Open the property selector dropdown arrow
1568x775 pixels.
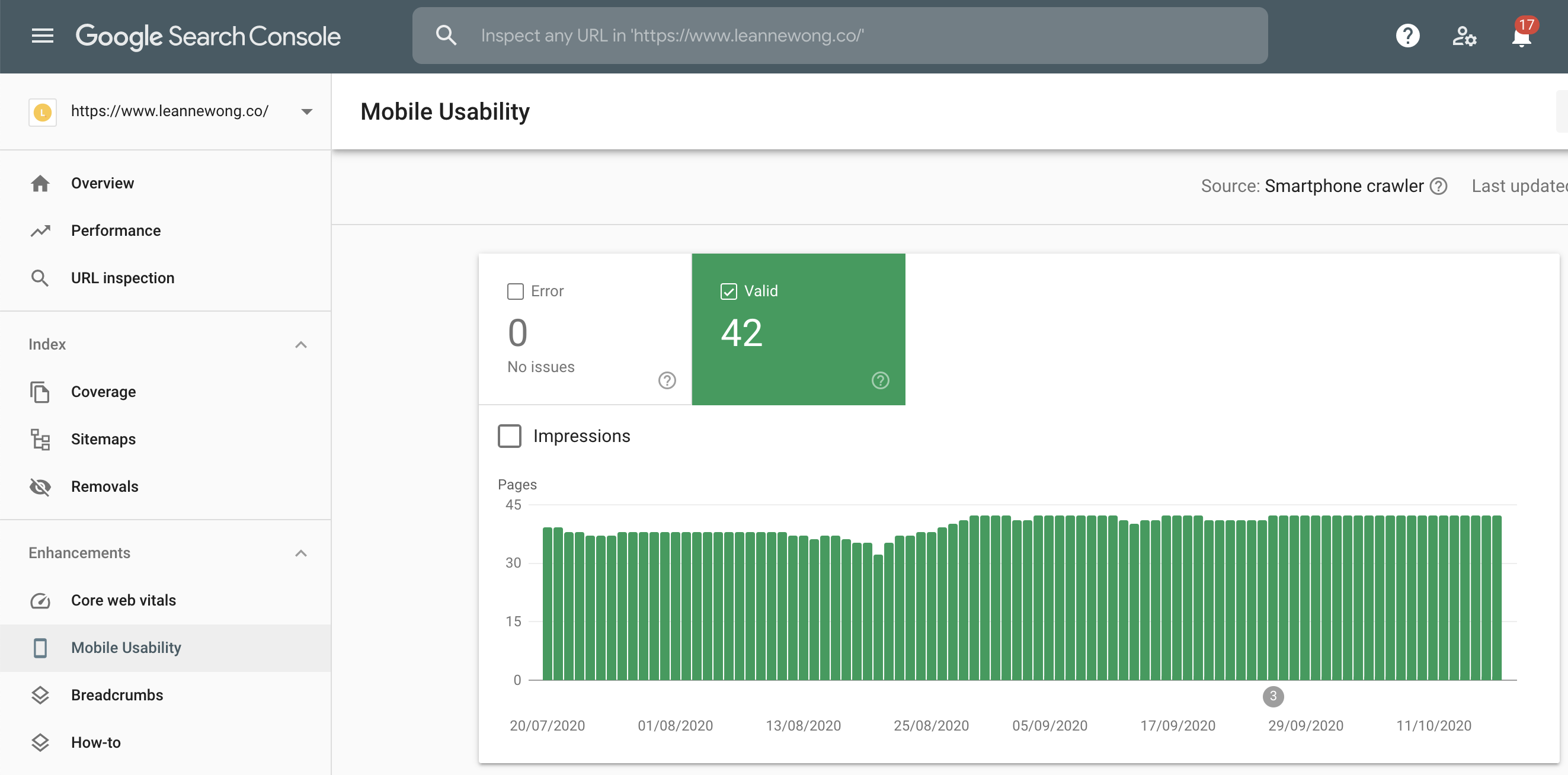[x=307, y=111]
